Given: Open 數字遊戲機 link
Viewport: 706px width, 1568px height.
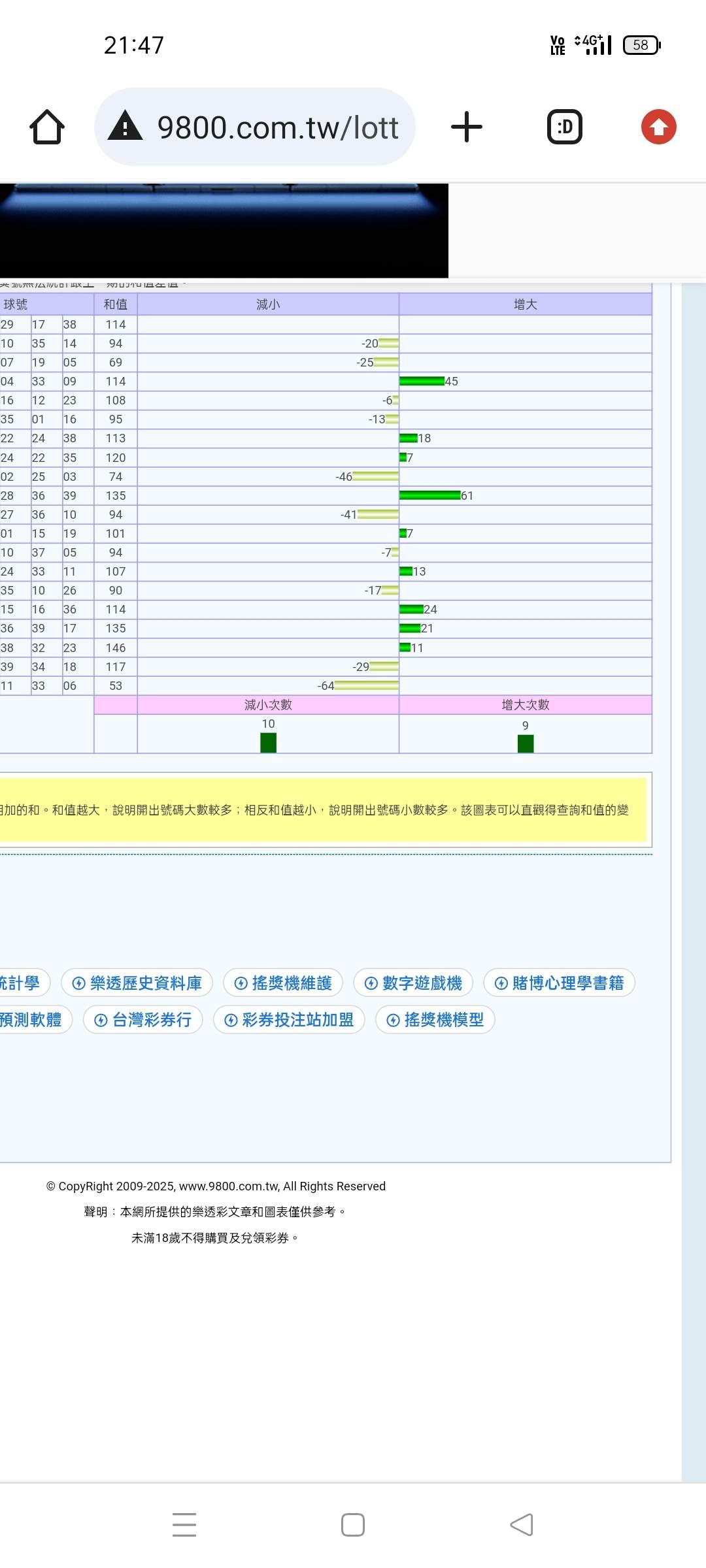Looking at the screenshot, I should point(413,983).
